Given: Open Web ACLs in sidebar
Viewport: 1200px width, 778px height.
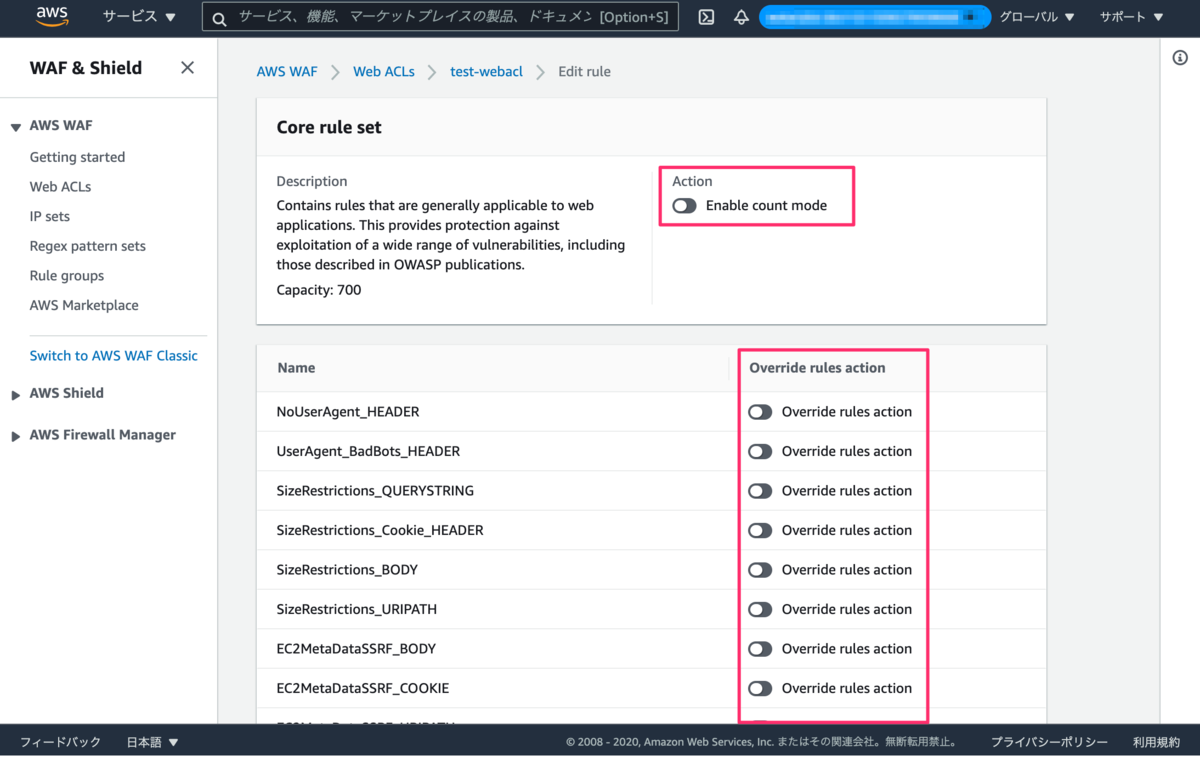Looking at the screenshot, I should coord(60,187).
